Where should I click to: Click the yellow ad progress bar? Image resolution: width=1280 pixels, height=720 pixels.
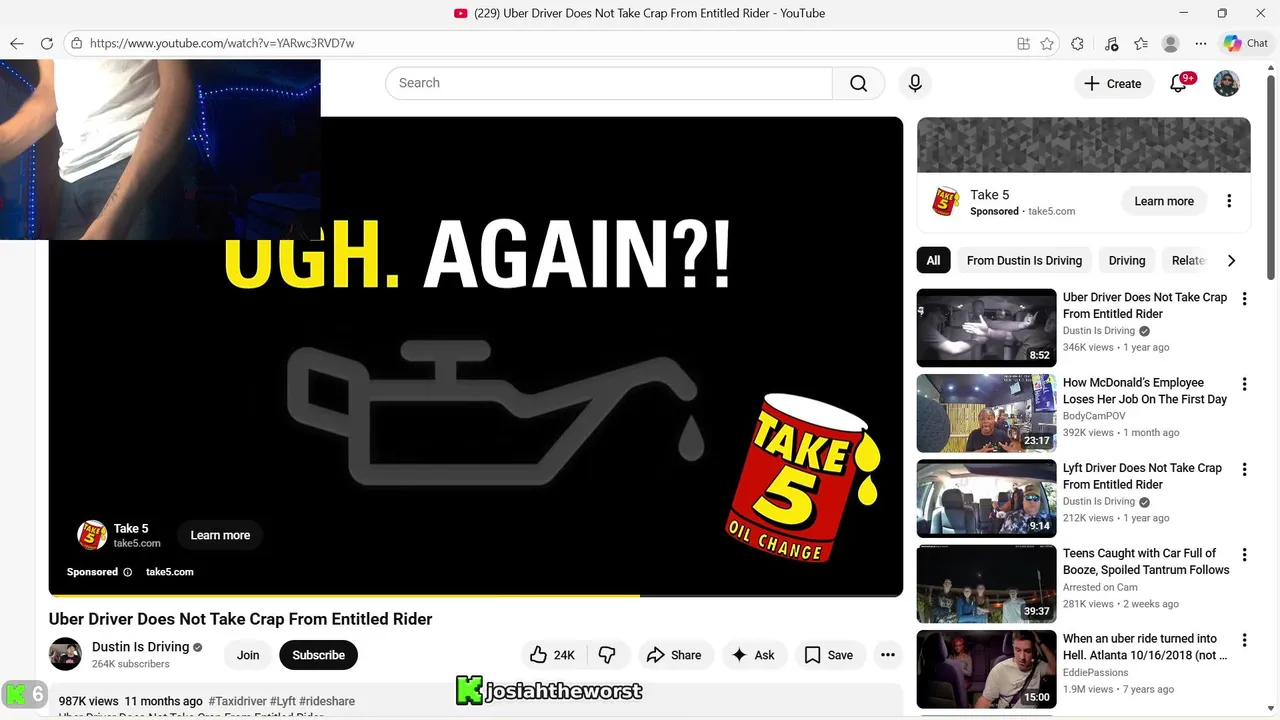344,595
